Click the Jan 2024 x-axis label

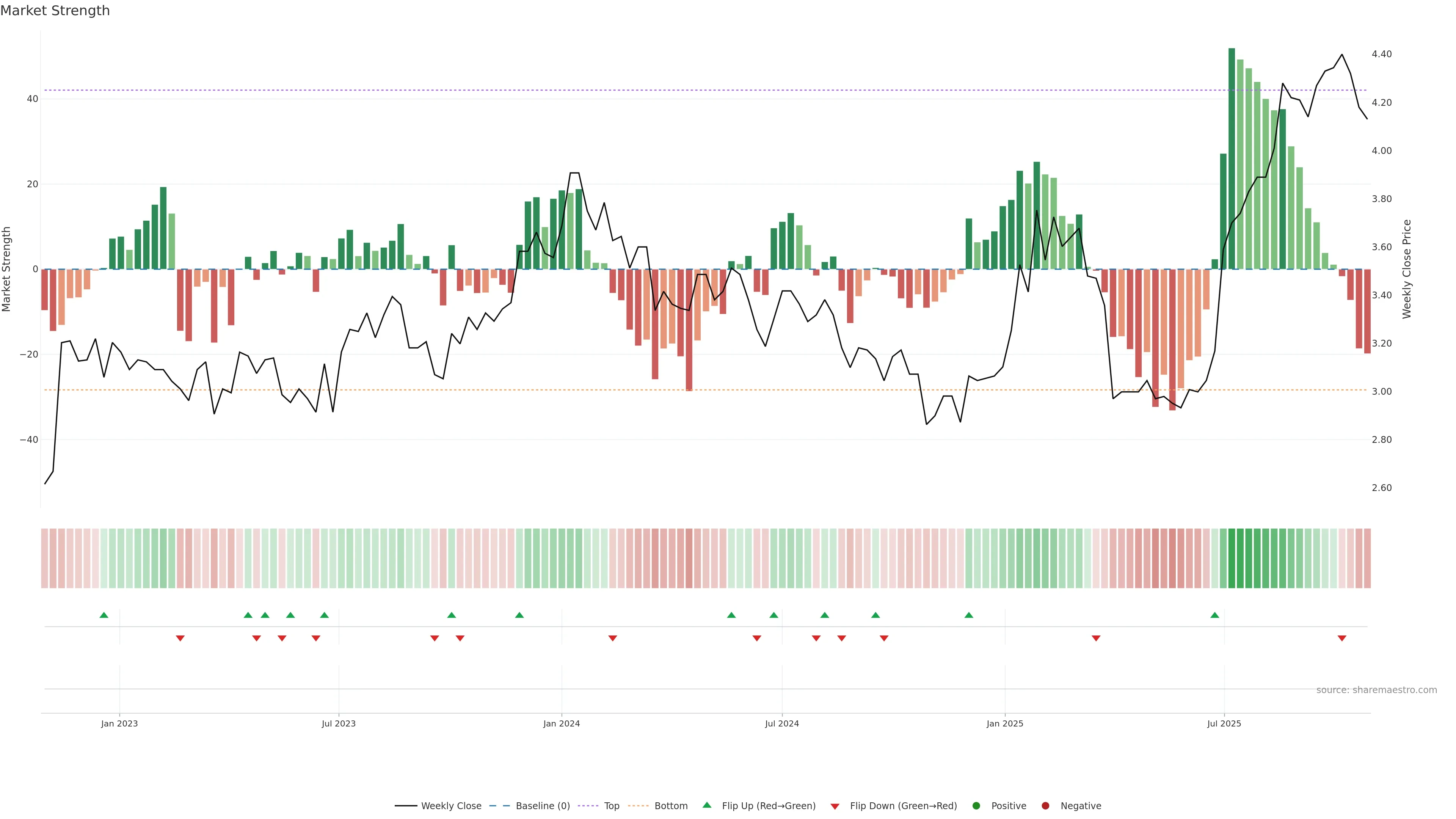point(561,723)
